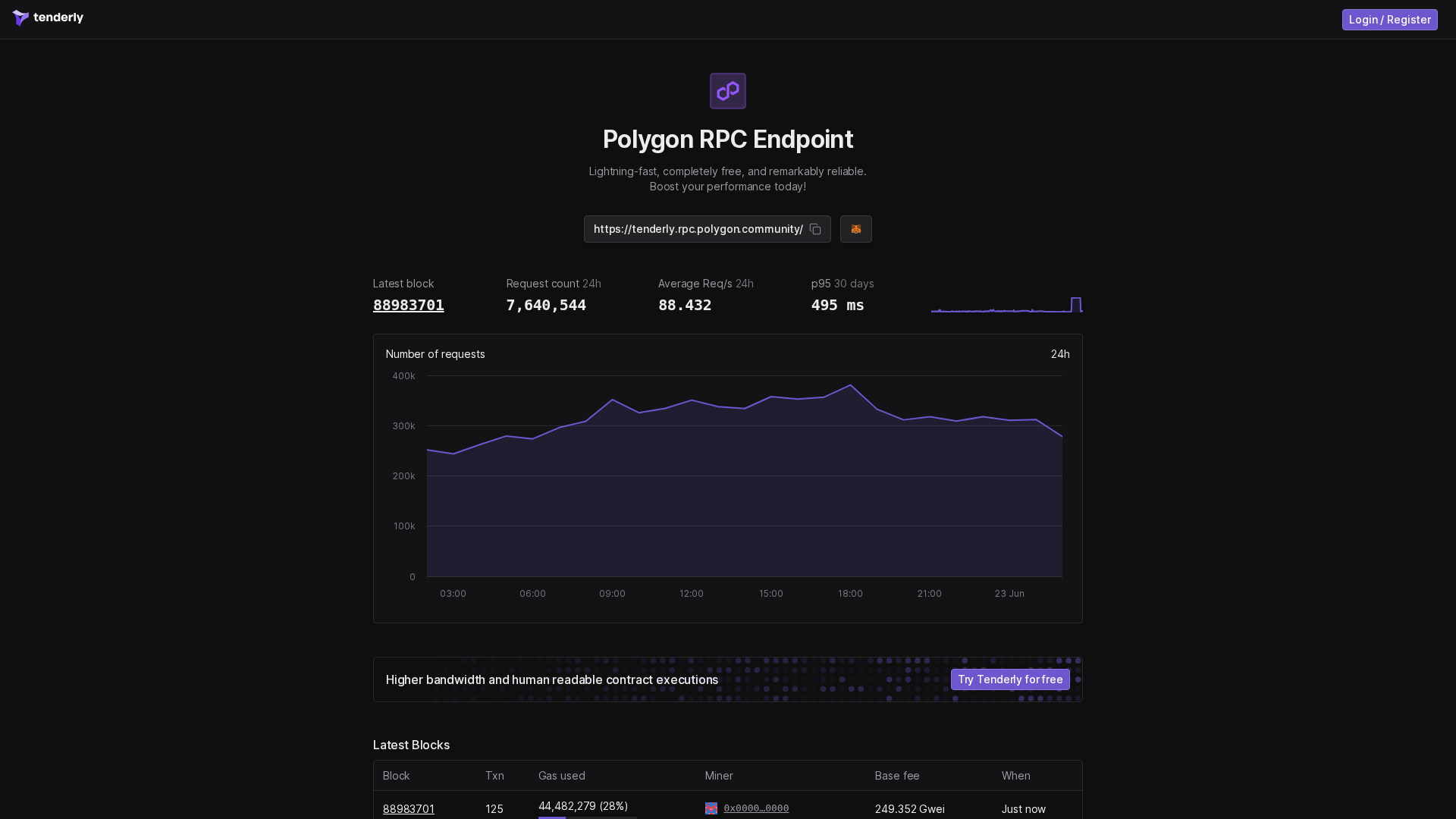This screenshot has height=819, width=1456.
Task: Open miner address 0x0000…0000
Action: tap(756, 808)
